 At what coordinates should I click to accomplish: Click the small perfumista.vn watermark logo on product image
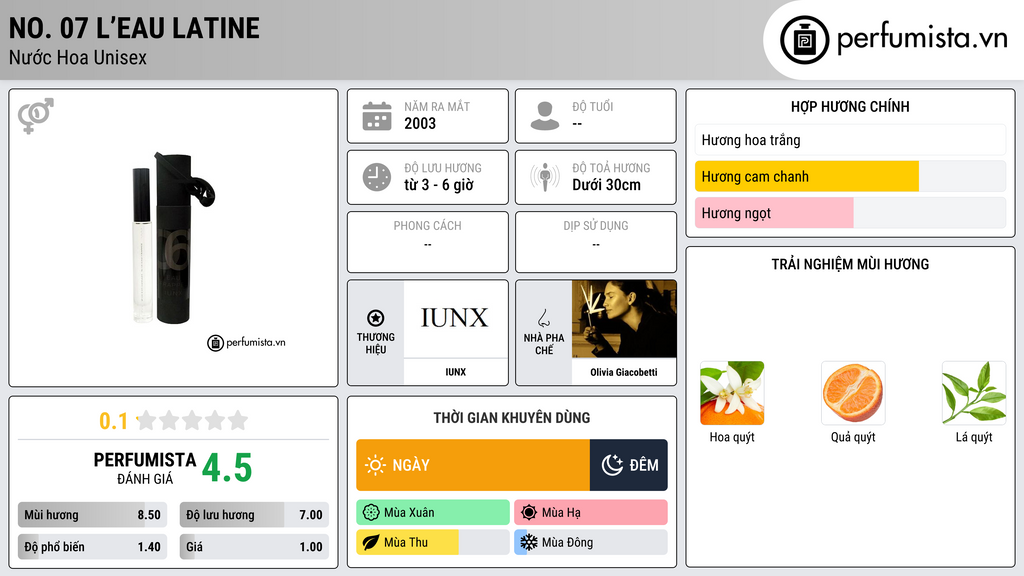click(246, 342)
